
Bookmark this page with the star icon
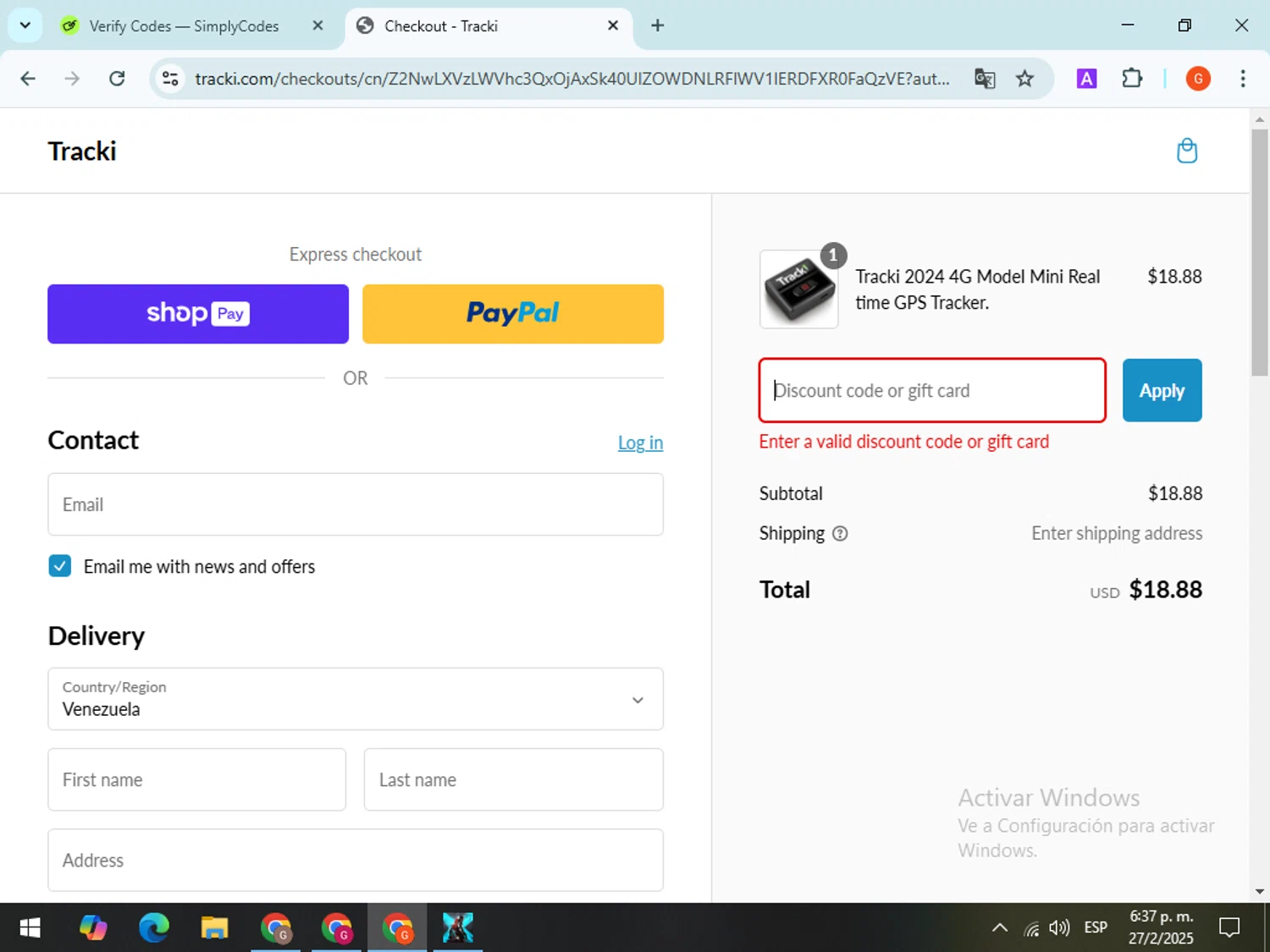1024,79
